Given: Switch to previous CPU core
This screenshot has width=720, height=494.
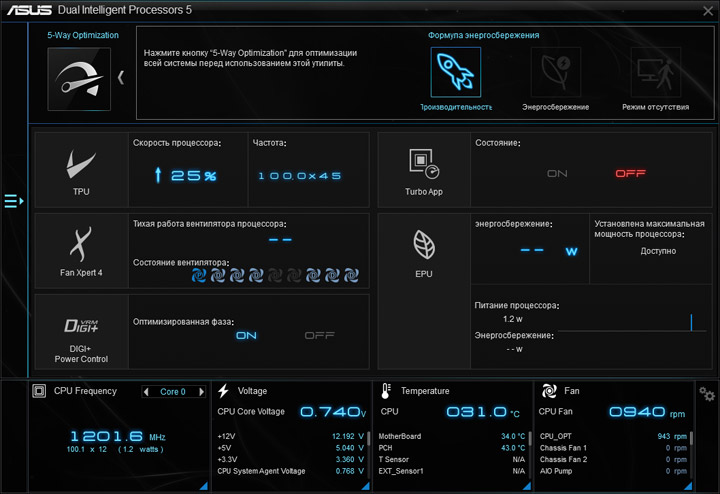Looking at the screenshot, I should coord(146,392).
